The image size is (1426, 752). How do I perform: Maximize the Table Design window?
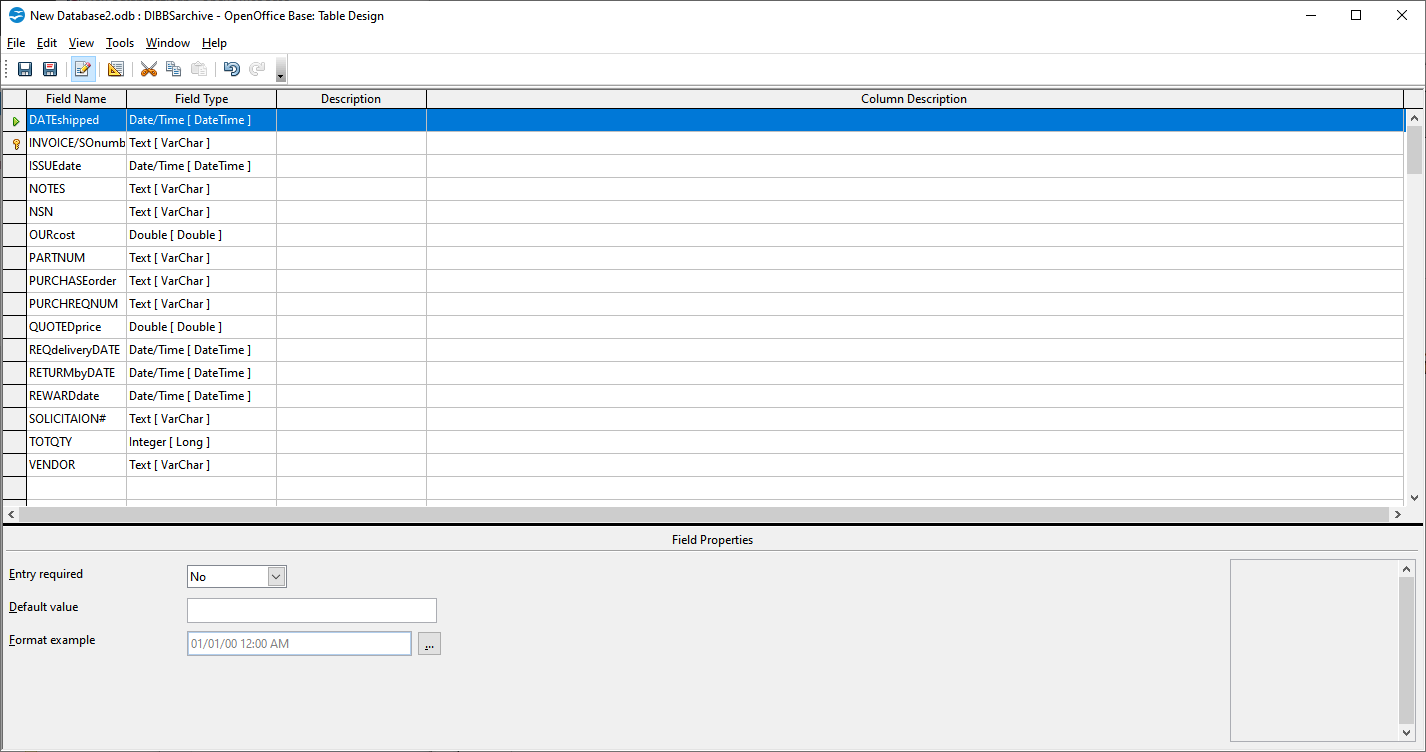(1356, 15)
